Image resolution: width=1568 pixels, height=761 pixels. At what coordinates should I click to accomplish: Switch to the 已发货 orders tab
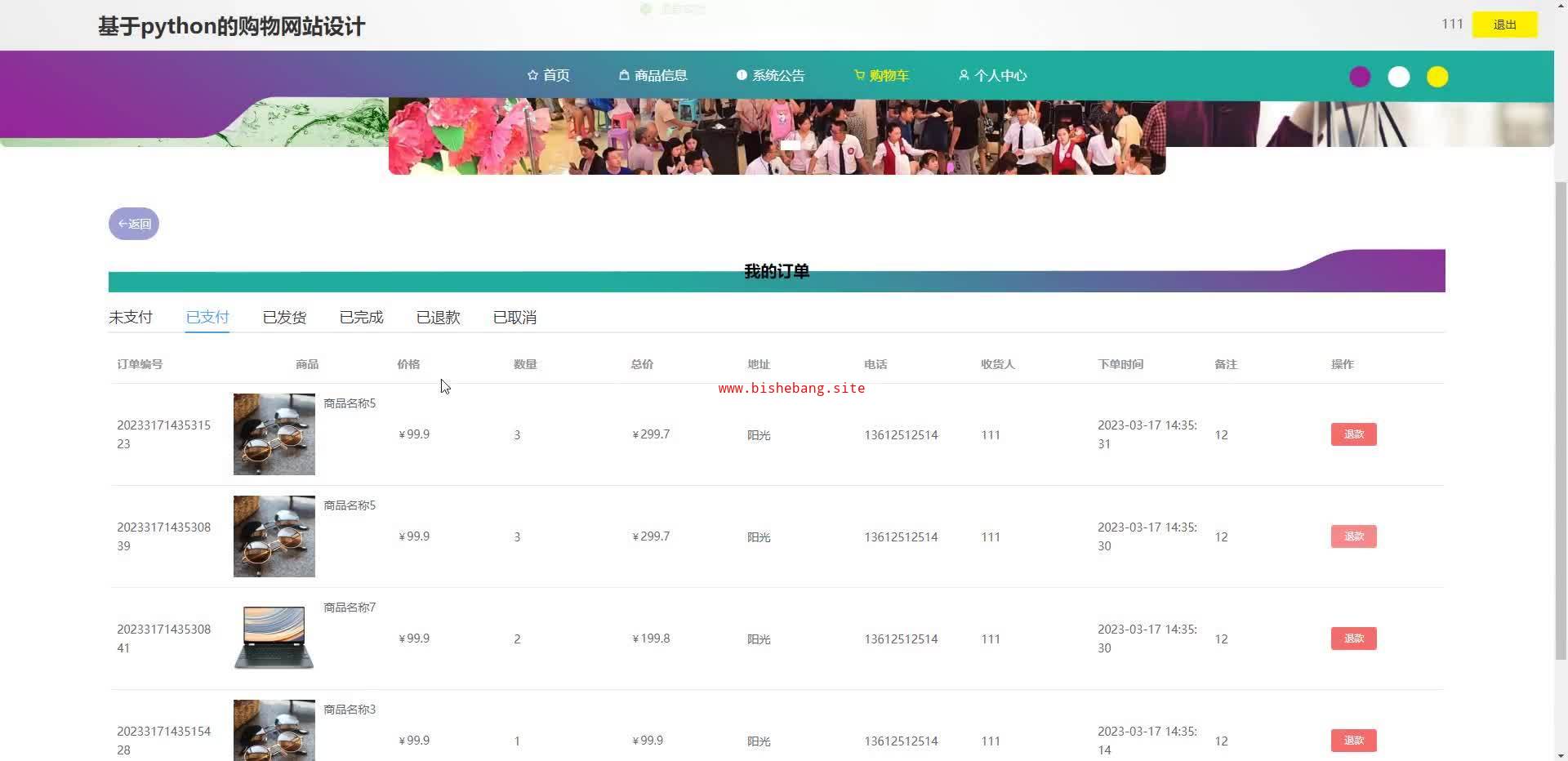(284, 318)
